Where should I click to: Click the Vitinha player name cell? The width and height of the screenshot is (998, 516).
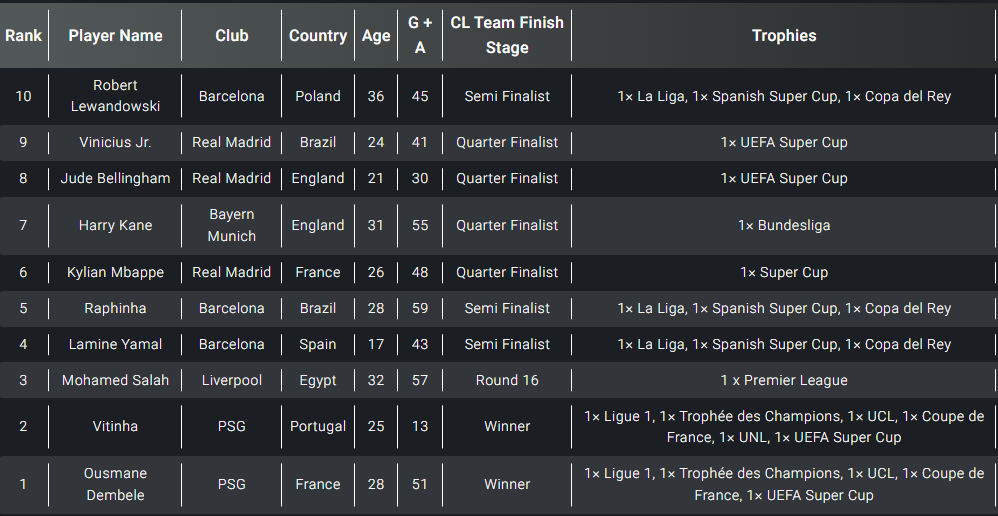[115, 426]
